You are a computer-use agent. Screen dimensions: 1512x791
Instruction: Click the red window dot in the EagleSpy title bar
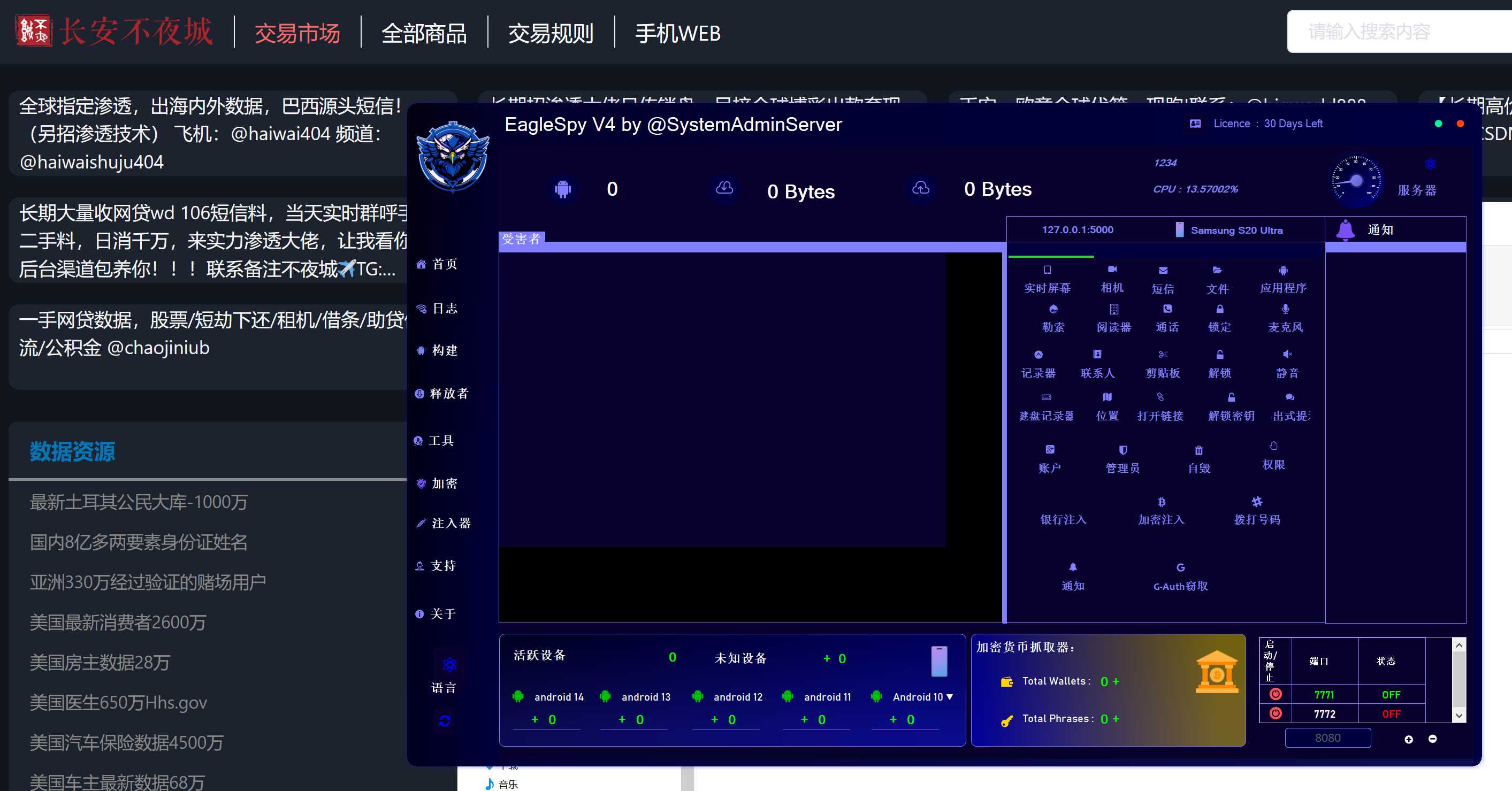pyautogui.click(x=1460, y=123)
